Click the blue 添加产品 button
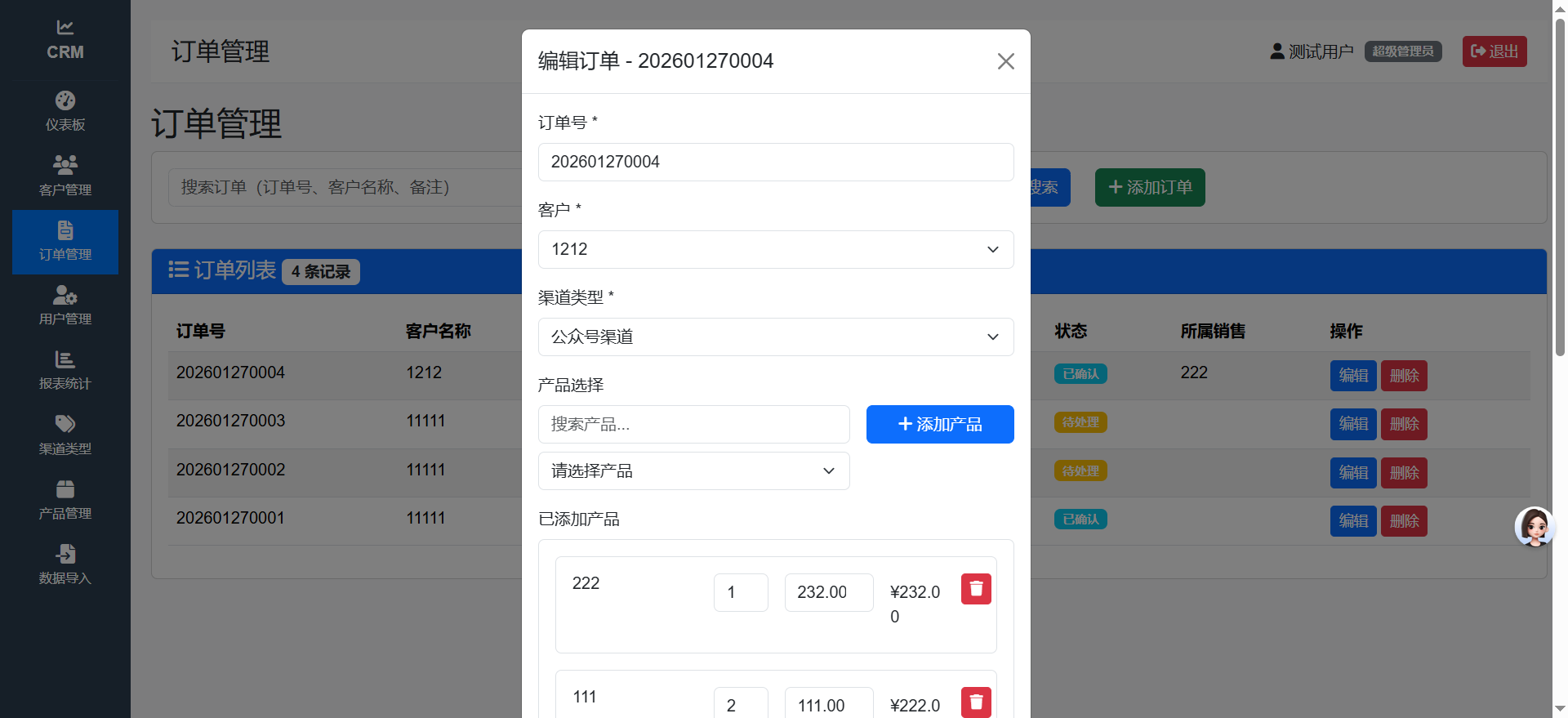The image size is (1568, 718). (x=939, y=425)
